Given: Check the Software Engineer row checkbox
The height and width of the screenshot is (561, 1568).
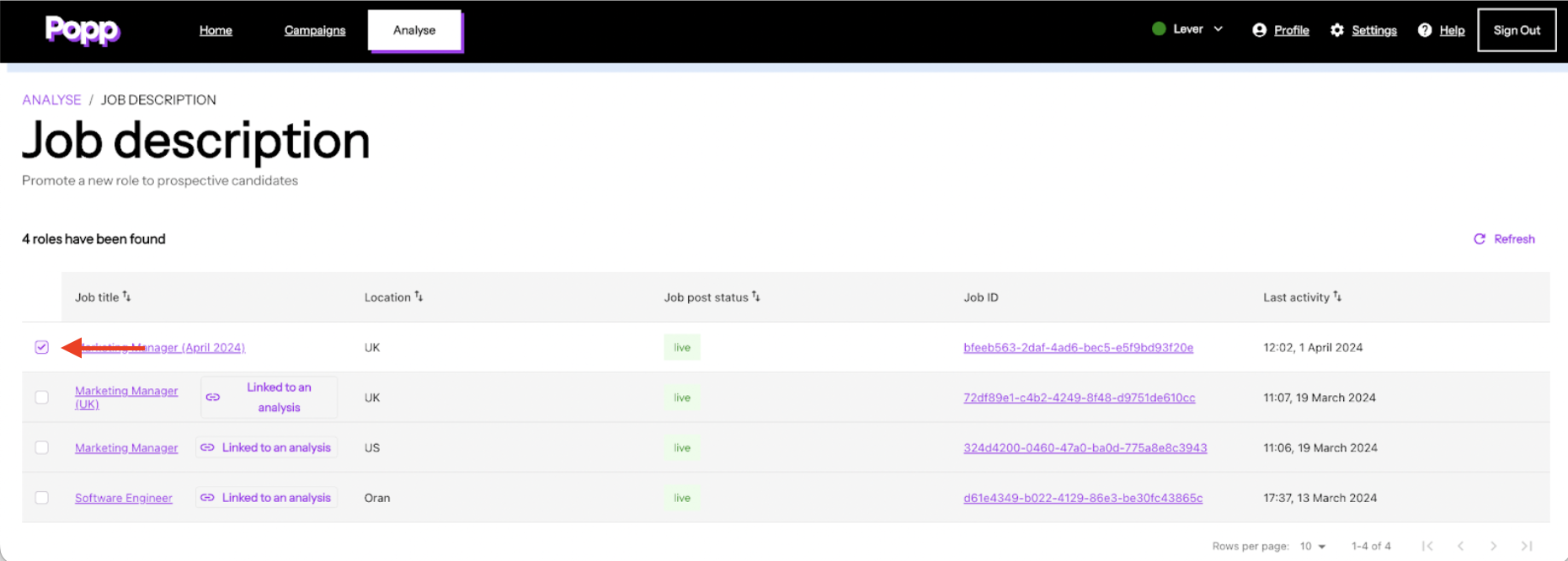Looking at the screenshot, I should click(x=41, y=498).
